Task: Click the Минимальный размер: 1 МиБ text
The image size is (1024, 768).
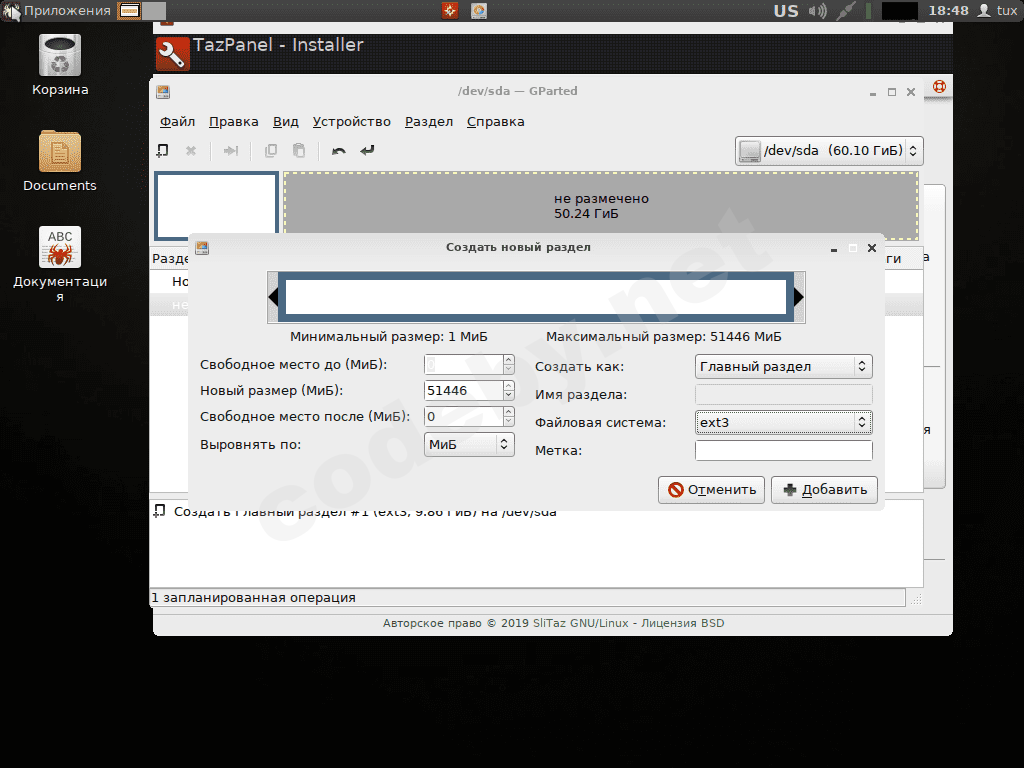Action: (389, 337)
